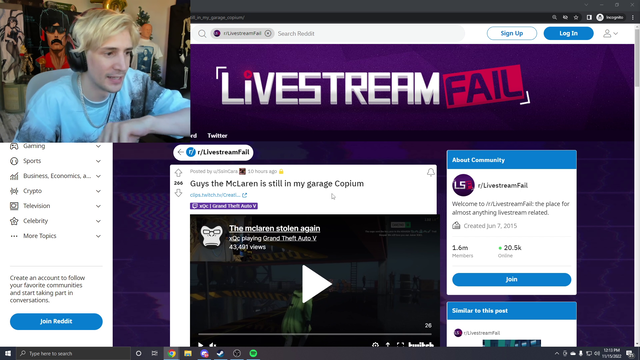Viewport: 640px width, 360px height.
Task: Click the Sports topic icon
Action: coord(14,161)
